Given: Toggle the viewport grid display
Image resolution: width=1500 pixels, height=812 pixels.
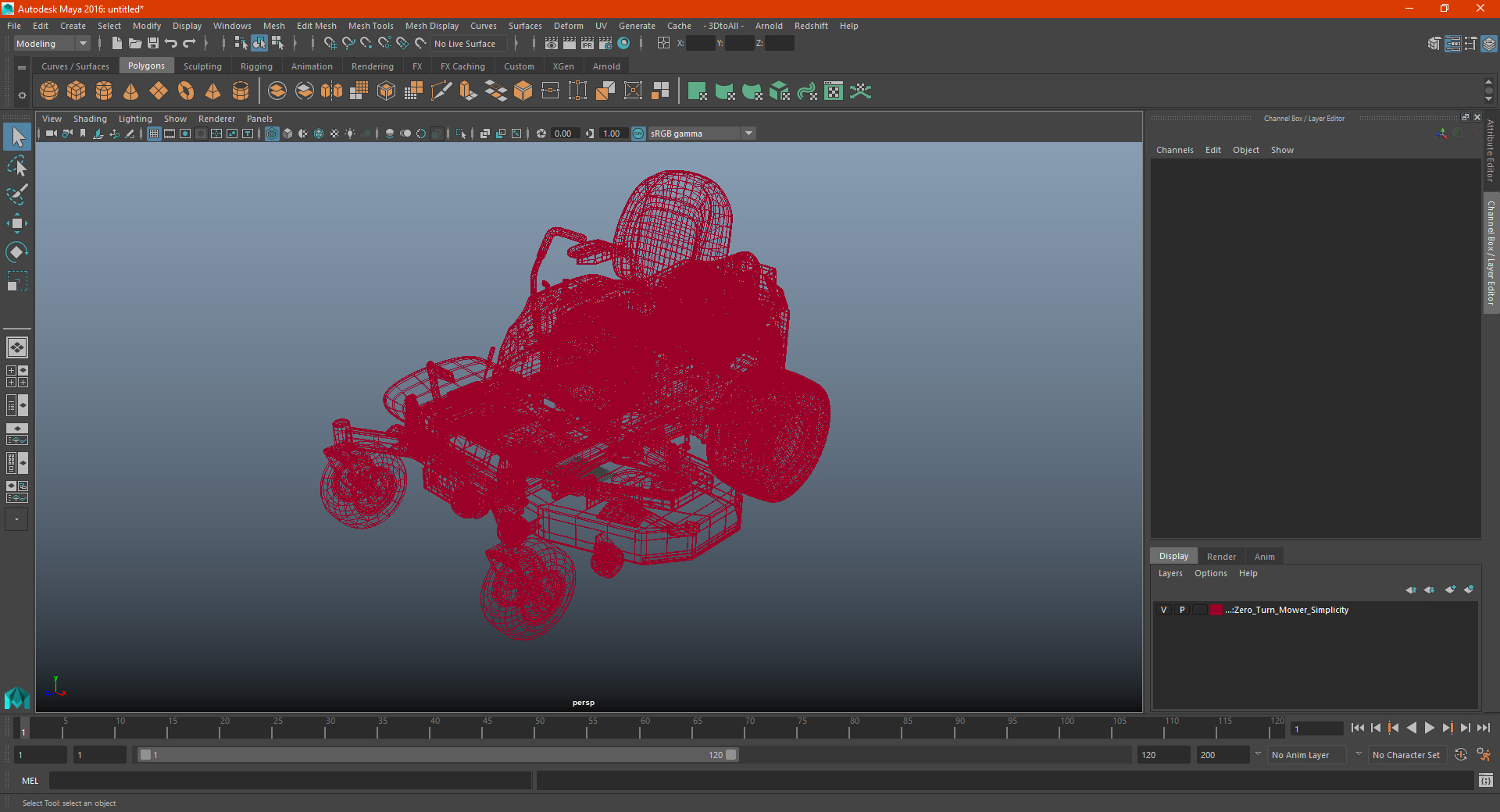Looking at the screenshot, I should 154,134.
